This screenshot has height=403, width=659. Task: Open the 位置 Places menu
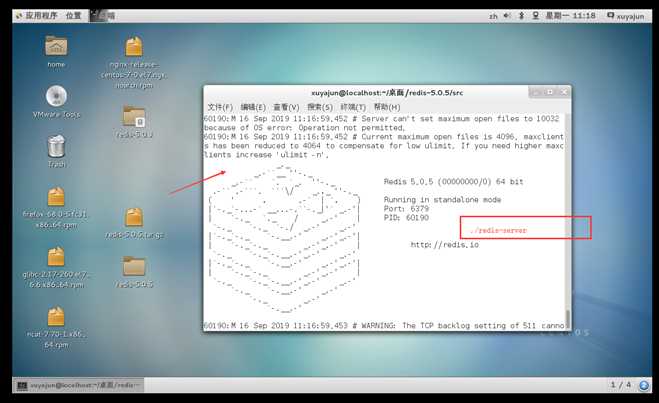(73, 16)
